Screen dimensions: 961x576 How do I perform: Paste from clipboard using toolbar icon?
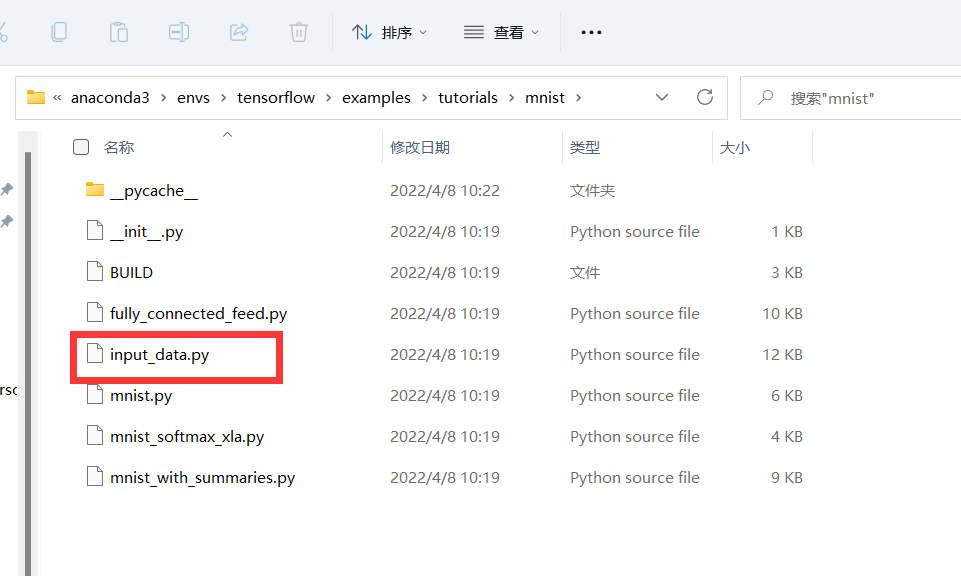119,31
